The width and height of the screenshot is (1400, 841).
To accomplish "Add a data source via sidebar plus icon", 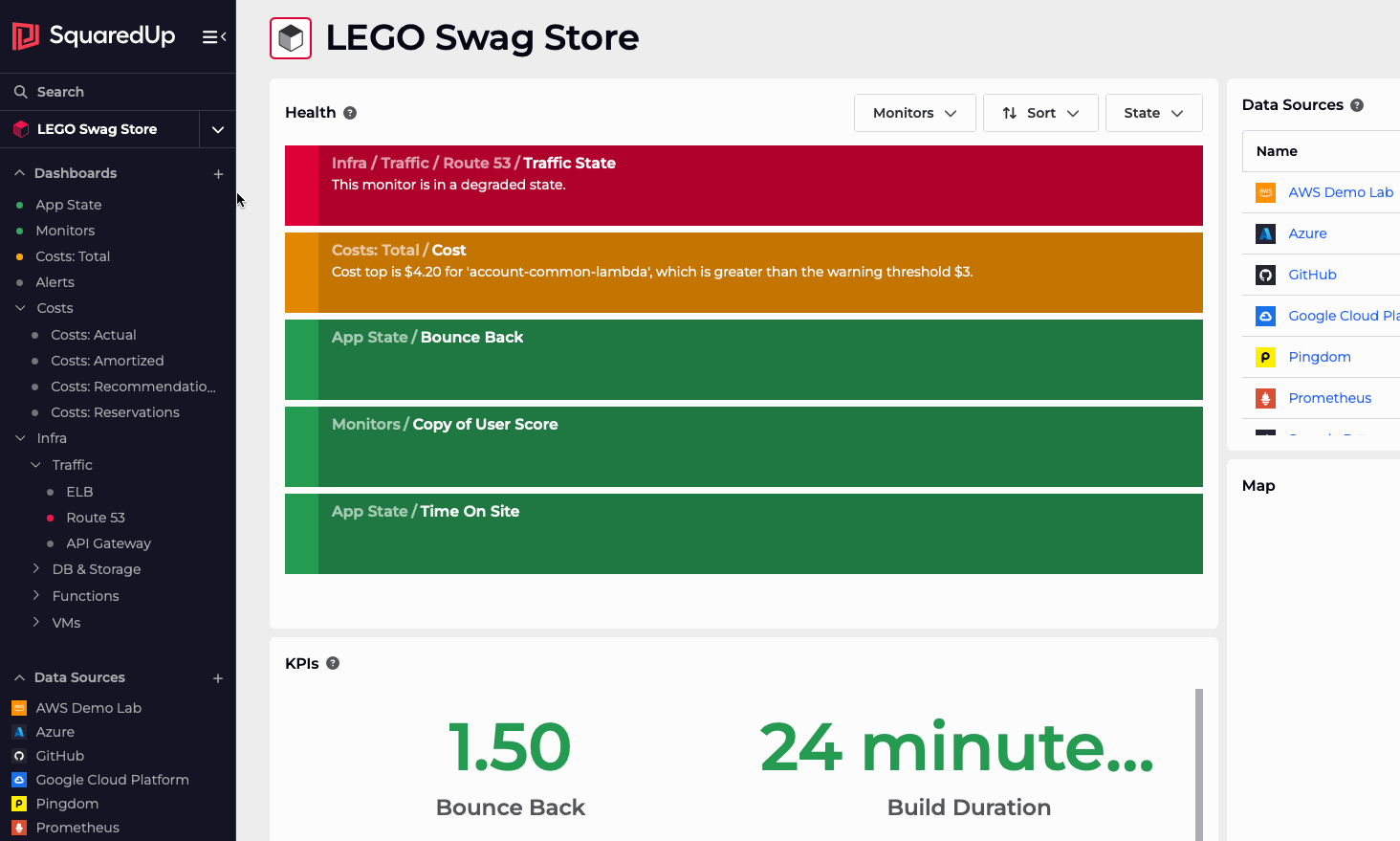I will click(x=218, y=678).
